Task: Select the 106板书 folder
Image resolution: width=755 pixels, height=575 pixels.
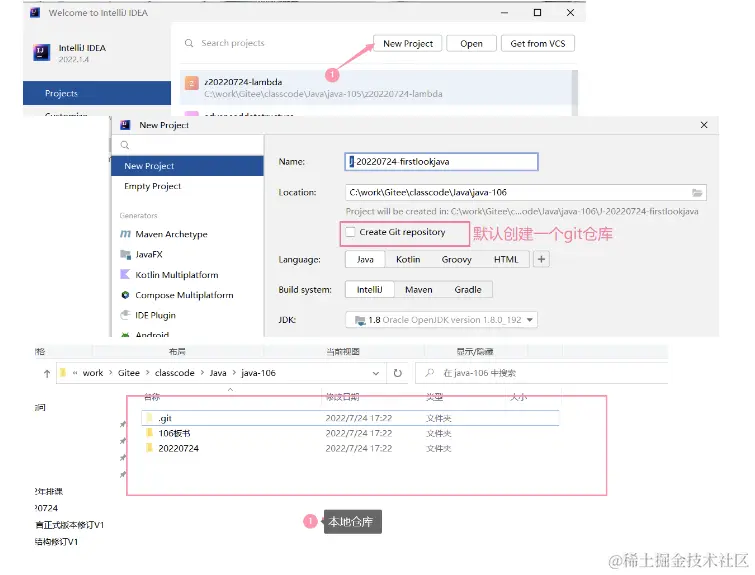Action: coord(351,433)
